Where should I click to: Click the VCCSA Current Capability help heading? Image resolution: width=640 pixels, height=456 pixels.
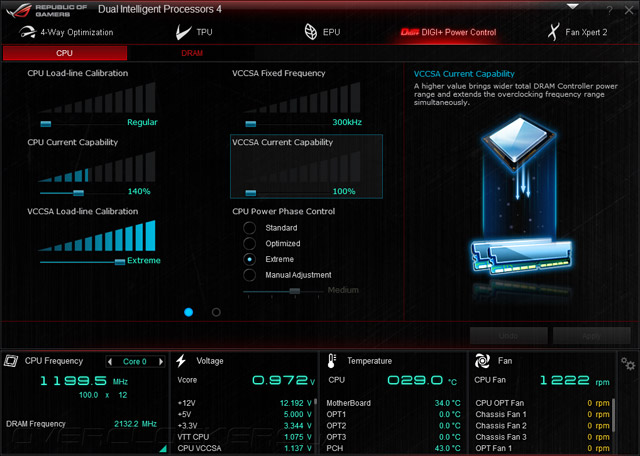[x=464, y=74]
